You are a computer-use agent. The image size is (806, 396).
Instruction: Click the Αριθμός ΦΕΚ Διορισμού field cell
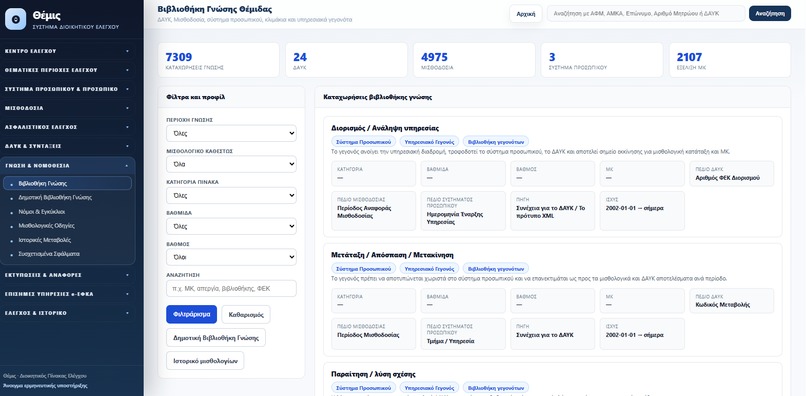pyautogui.click(x=731, y=174)
